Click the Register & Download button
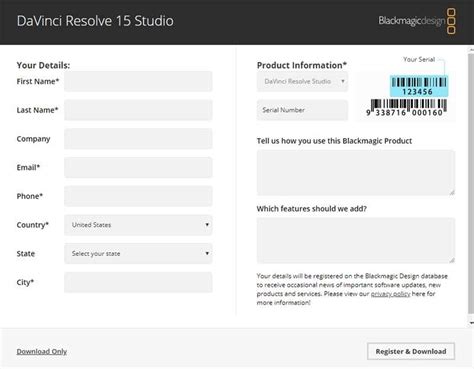Image resolution: width=474 pixels, height=369 pixels. click(411, 351)
